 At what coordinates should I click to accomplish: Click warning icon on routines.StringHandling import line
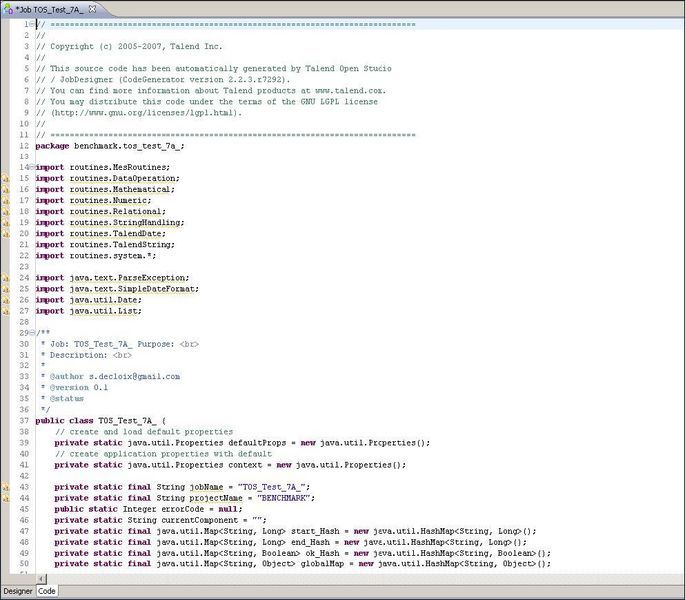point(4,222)
